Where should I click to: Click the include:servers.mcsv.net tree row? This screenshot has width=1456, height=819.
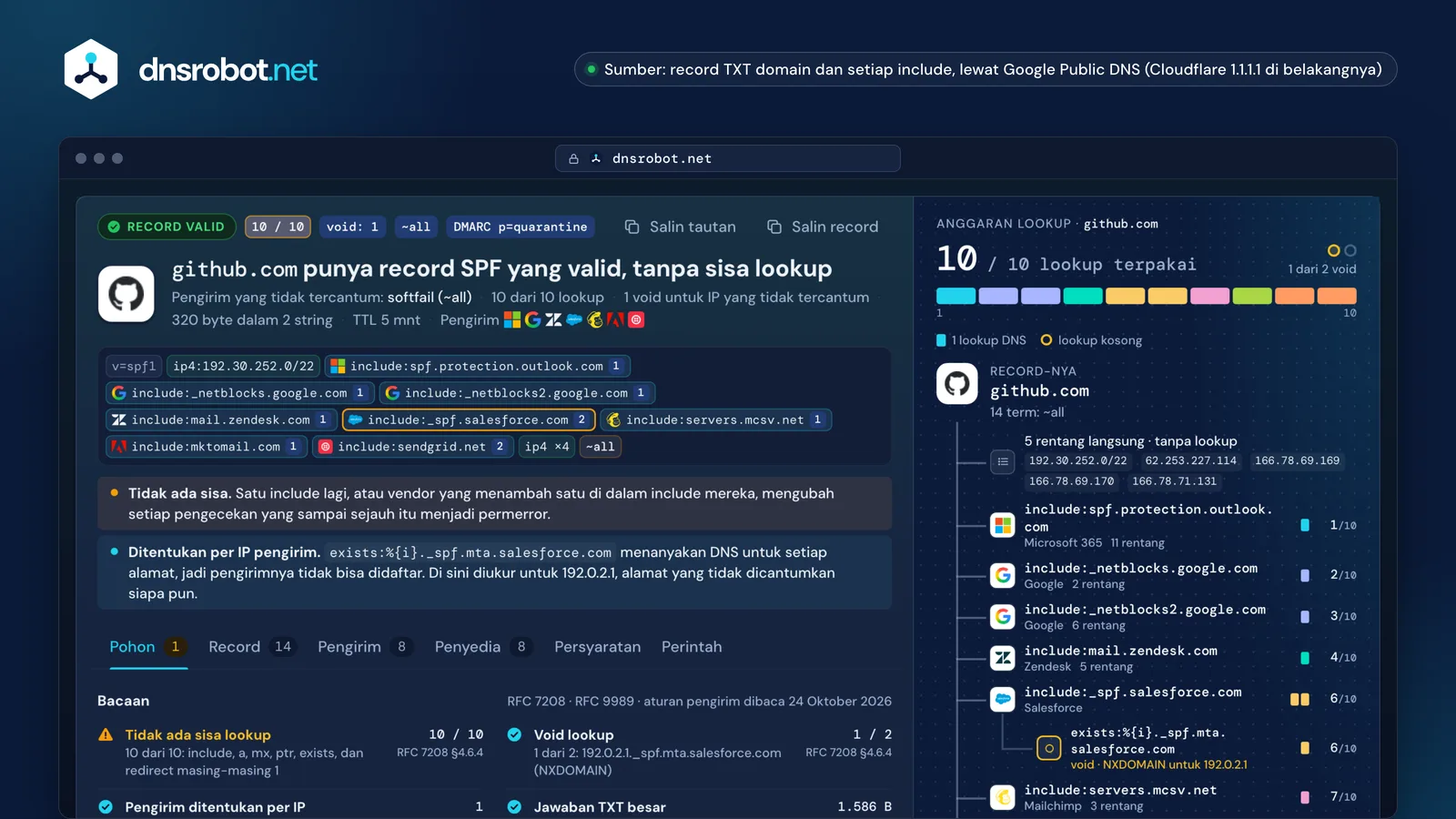click(1173, 797)
